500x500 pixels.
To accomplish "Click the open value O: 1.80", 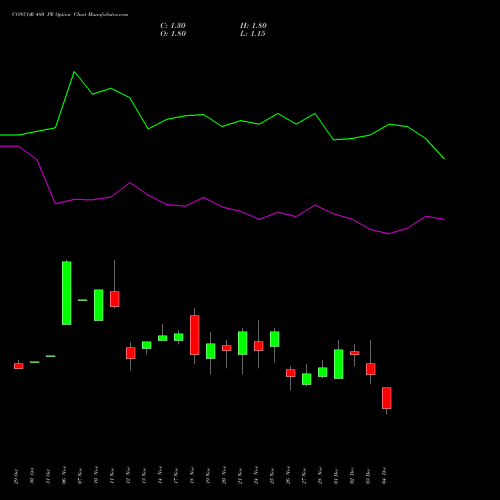I will [173, 34].
